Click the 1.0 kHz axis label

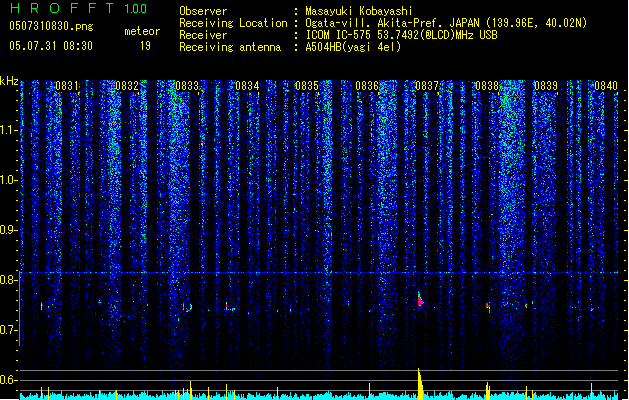pyautogui.click(x=8, y=180)
